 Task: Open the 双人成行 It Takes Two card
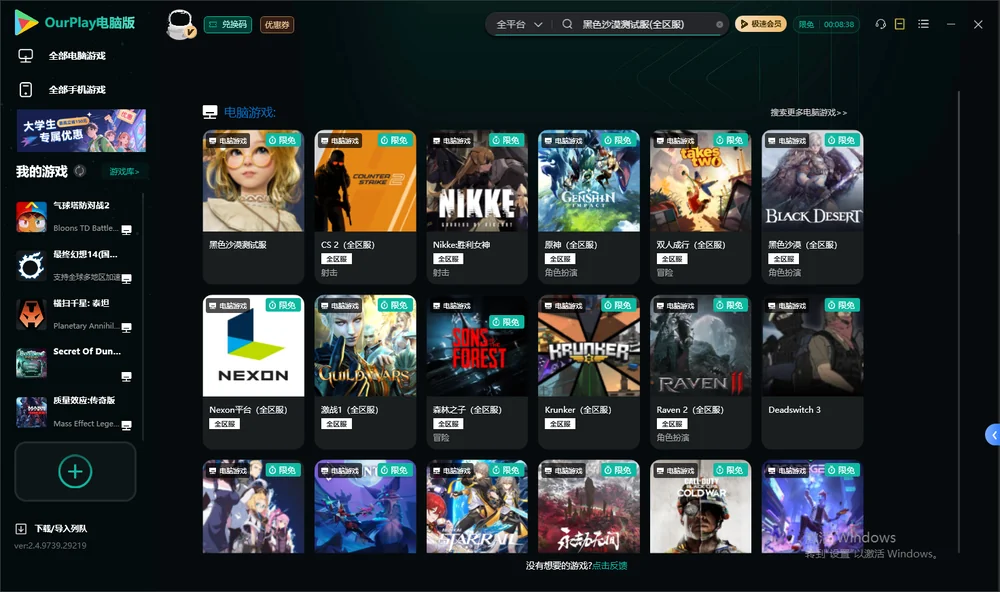click(x=700, y=207)
